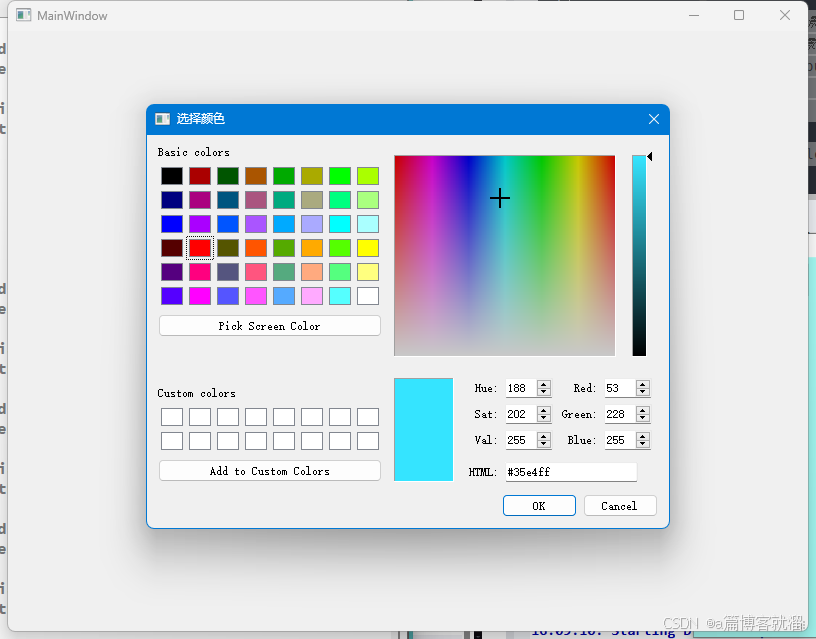This screenshot has width=816, height=639.
Task: Click the black arrow marker on brightness slider
Action: [649, 157]
